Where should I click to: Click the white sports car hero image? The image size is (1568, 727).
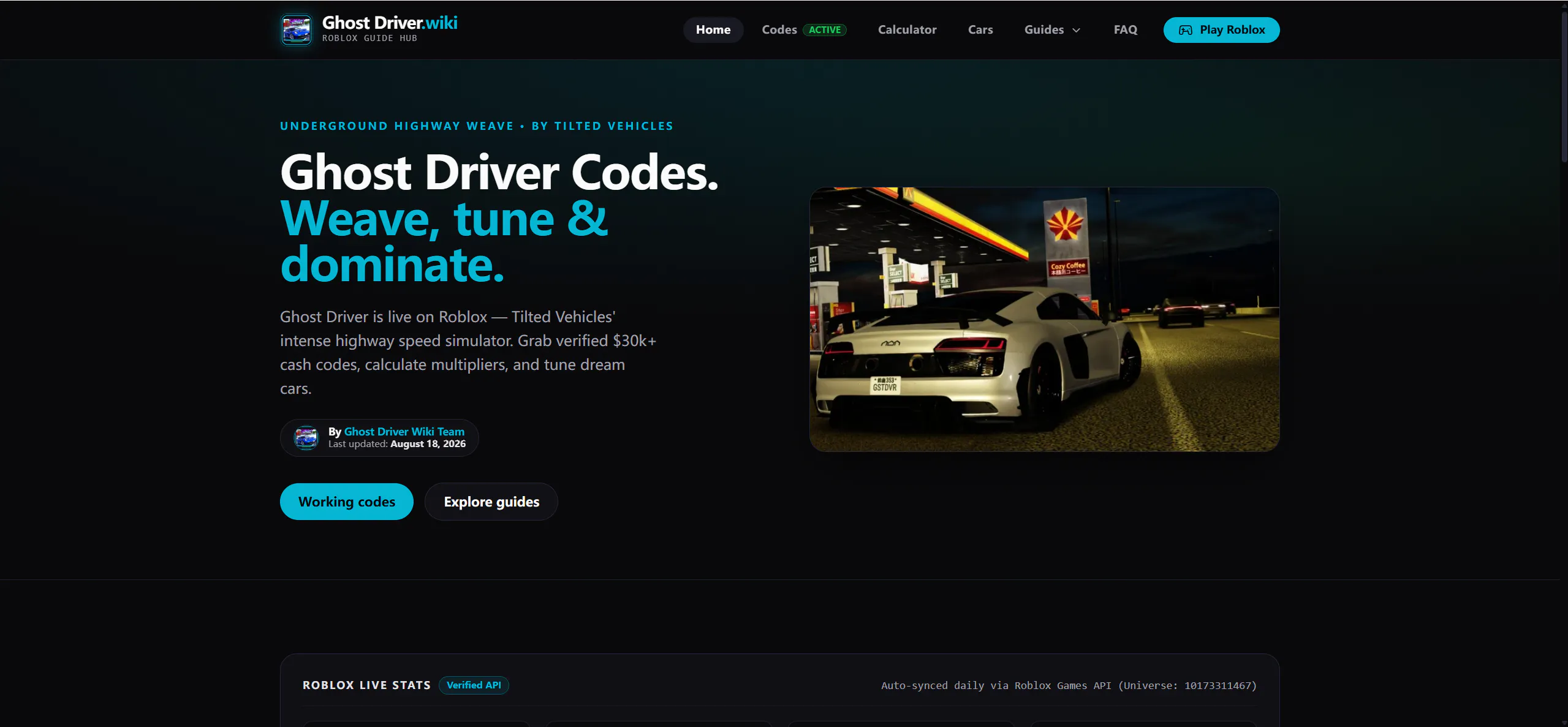coord(1044,319)
